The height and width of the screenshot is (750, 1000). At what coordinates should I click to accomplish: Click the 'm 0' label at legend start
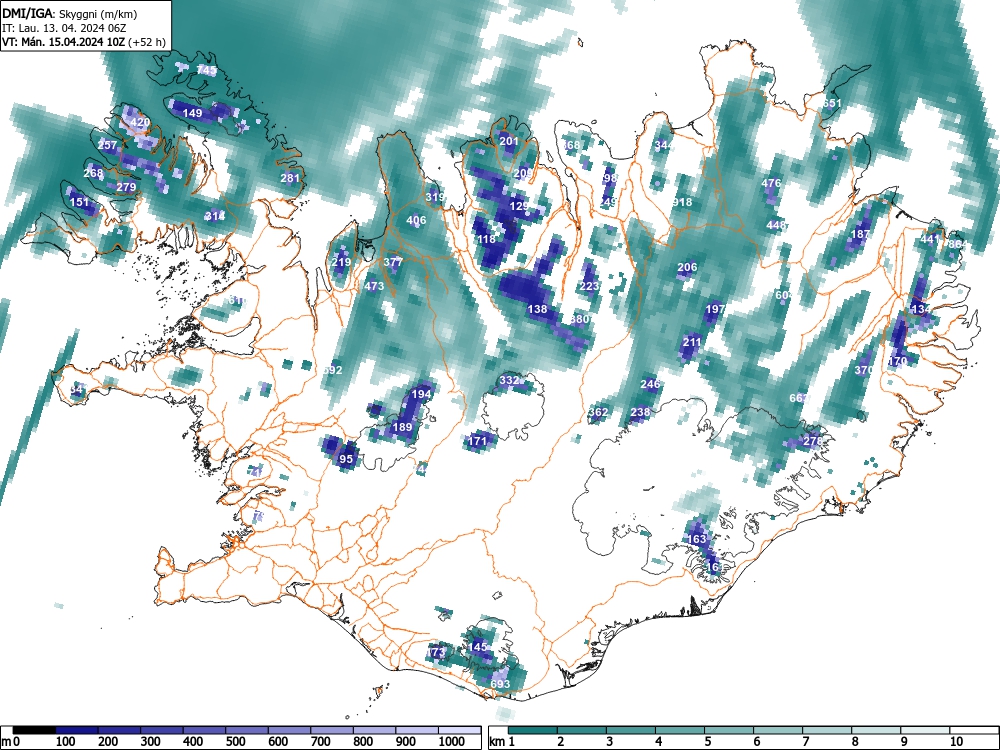(x=11, y=742)
